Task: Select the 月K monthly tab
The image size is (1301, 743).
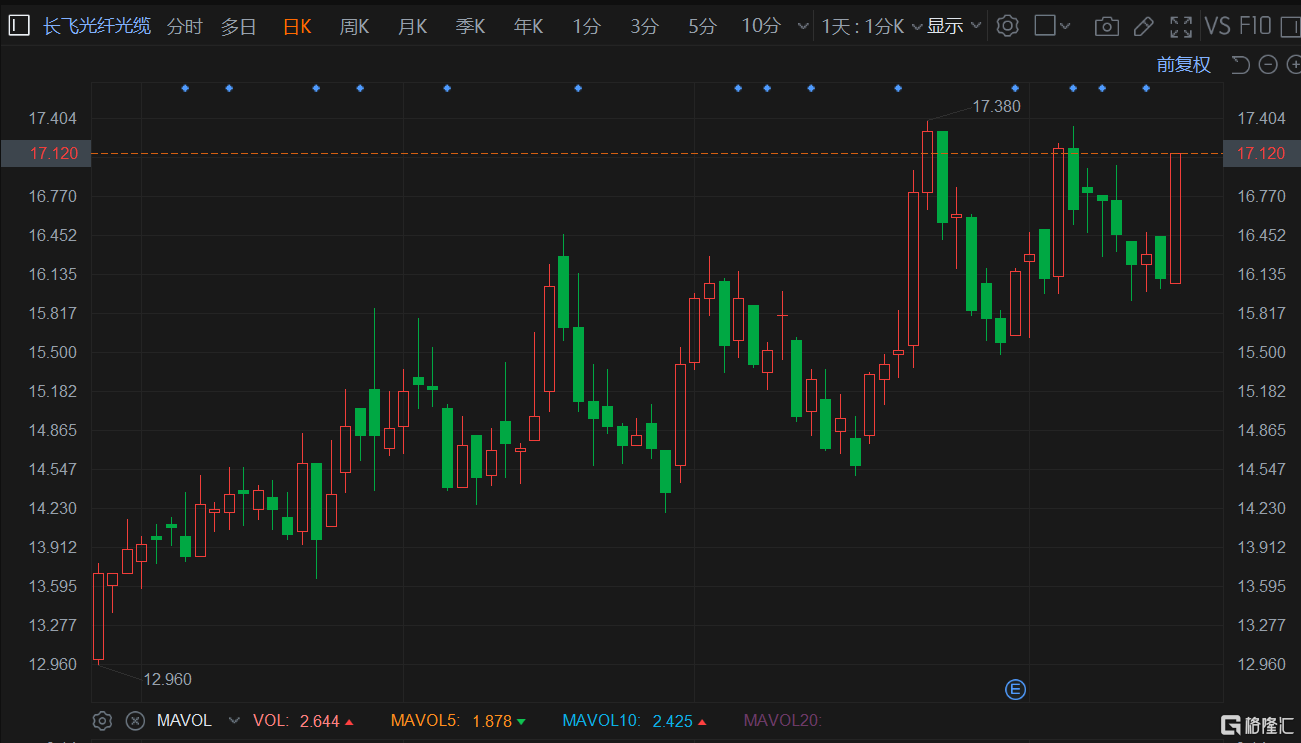Action: pos(412,26)
